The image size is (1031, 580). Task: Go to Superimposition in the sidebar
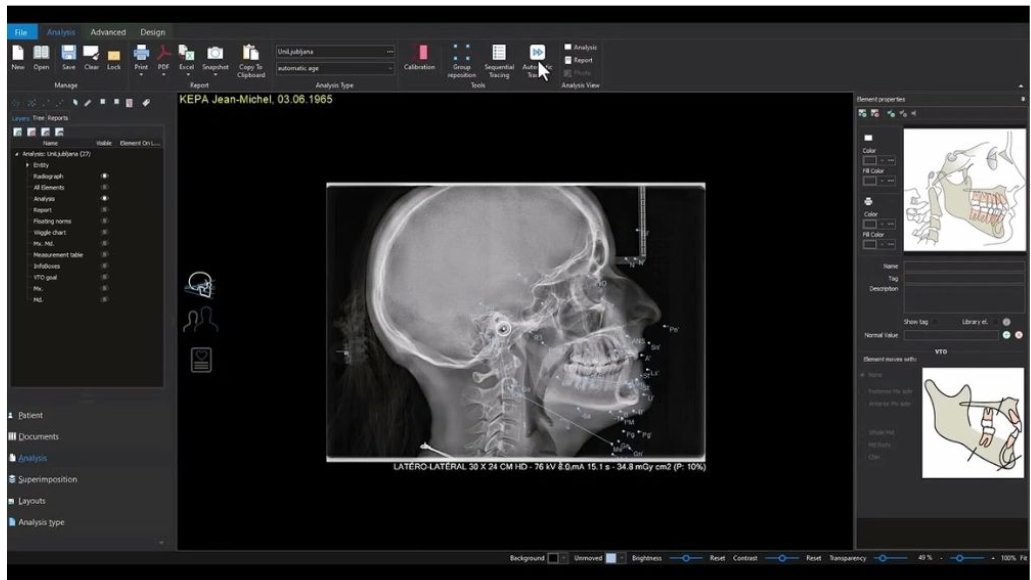click(x=46, y=479)
